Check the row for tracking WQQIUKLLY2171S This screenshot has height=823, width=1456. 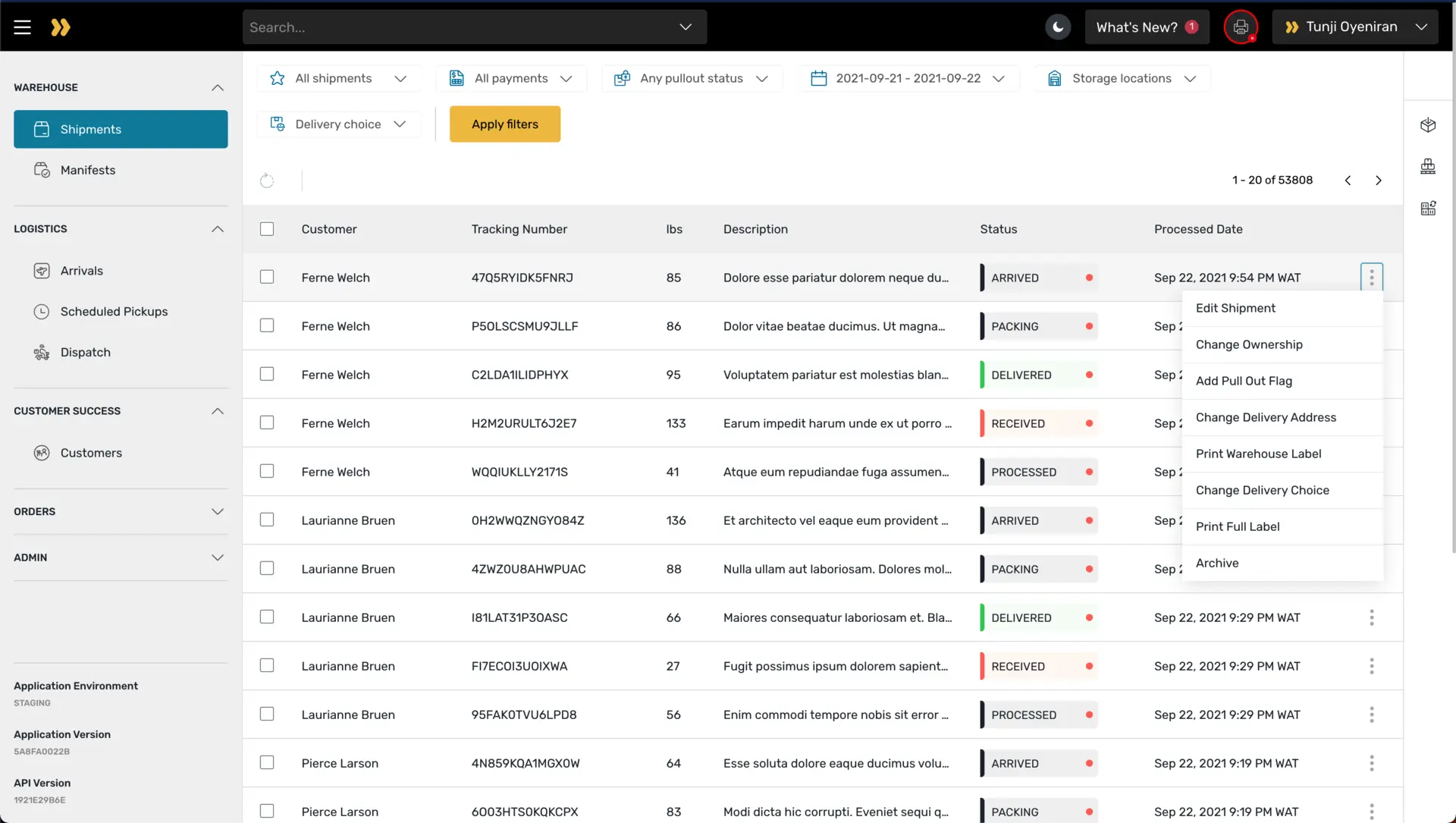(x=267, y=471)
